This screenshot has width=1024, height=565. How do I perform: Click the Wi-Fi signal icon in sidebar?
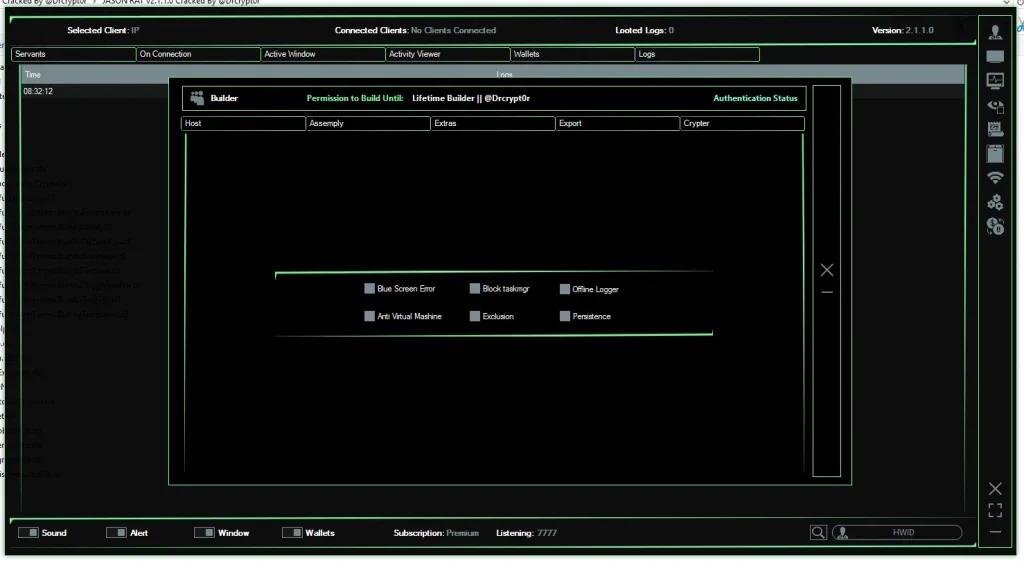995,178
